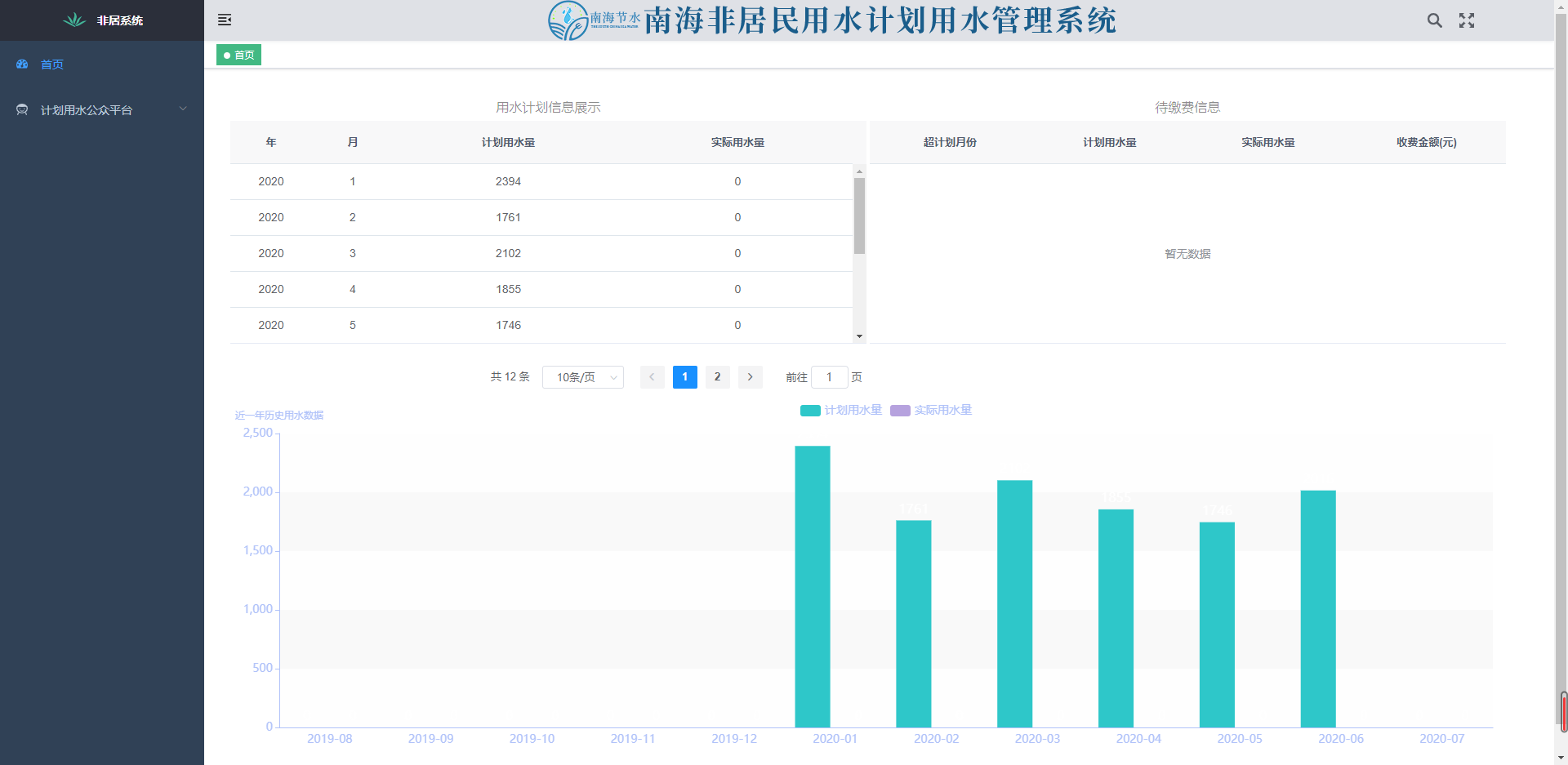This screenshot has width=1568, height=765.
Task: Select the green 首页 tab
Action: pos(238,55)
